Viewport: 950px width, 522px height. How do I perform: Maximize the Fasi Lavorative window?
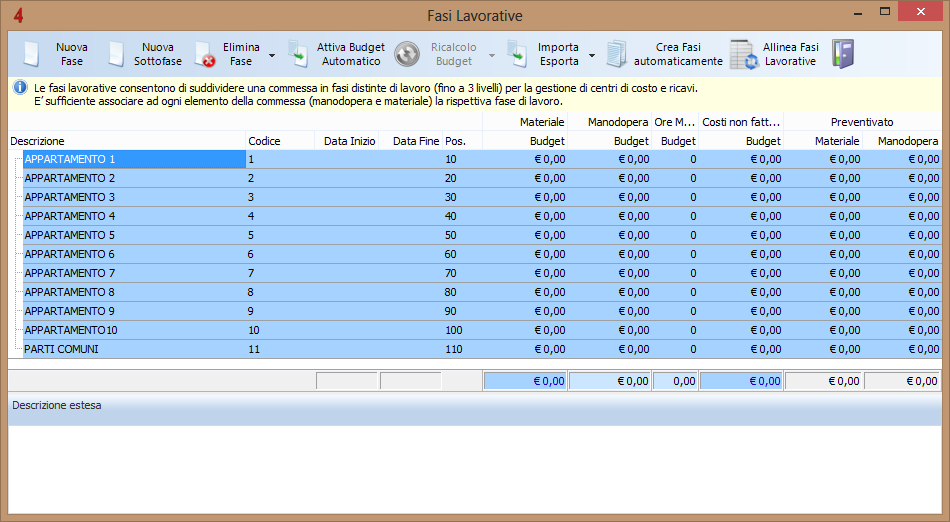coord(885,12)
